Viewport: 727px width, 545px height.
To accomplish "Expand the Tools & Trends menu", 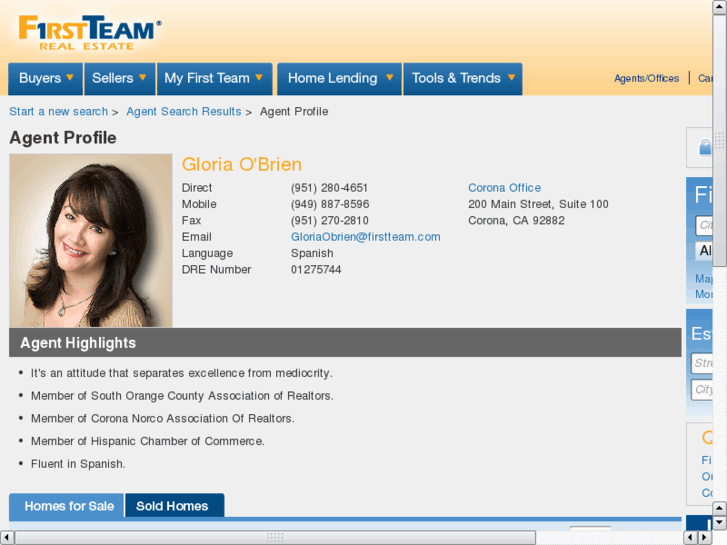I will pyautogui.click(x=463, y=78).
